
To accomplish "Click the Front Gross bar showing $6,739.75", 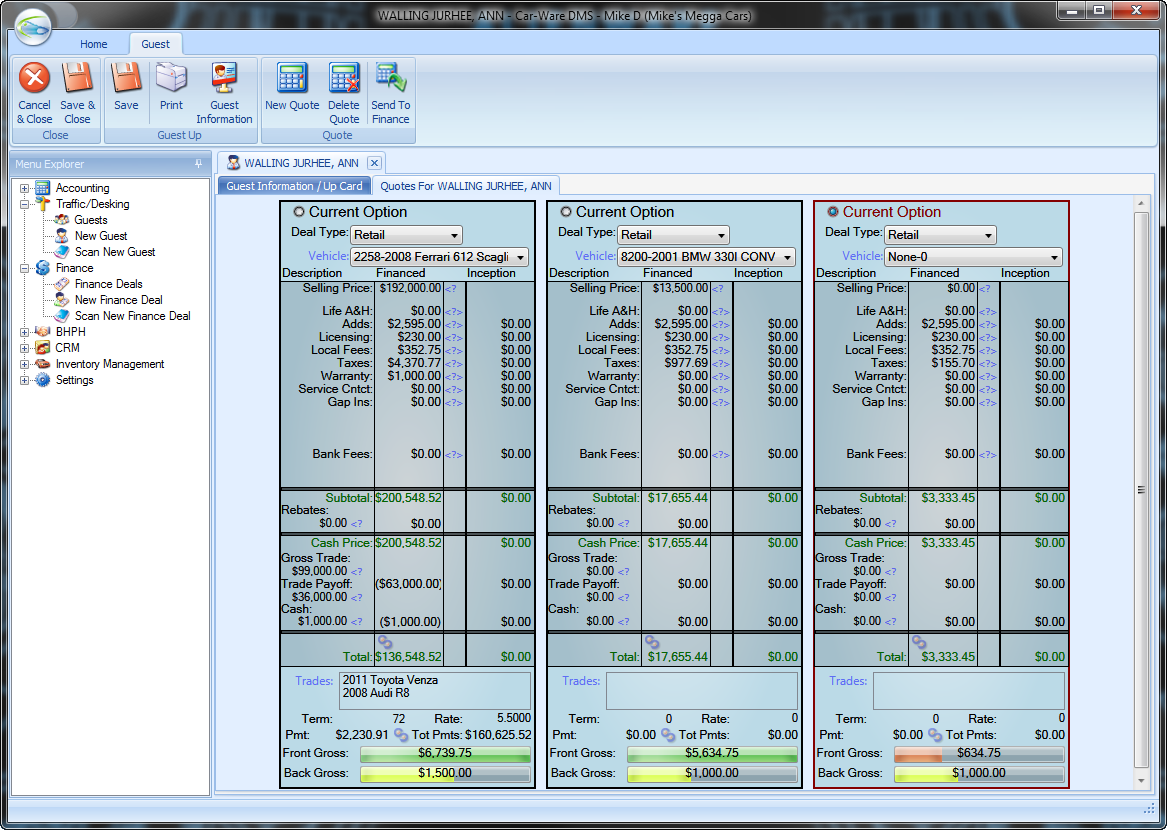I will tap(445, 754).
